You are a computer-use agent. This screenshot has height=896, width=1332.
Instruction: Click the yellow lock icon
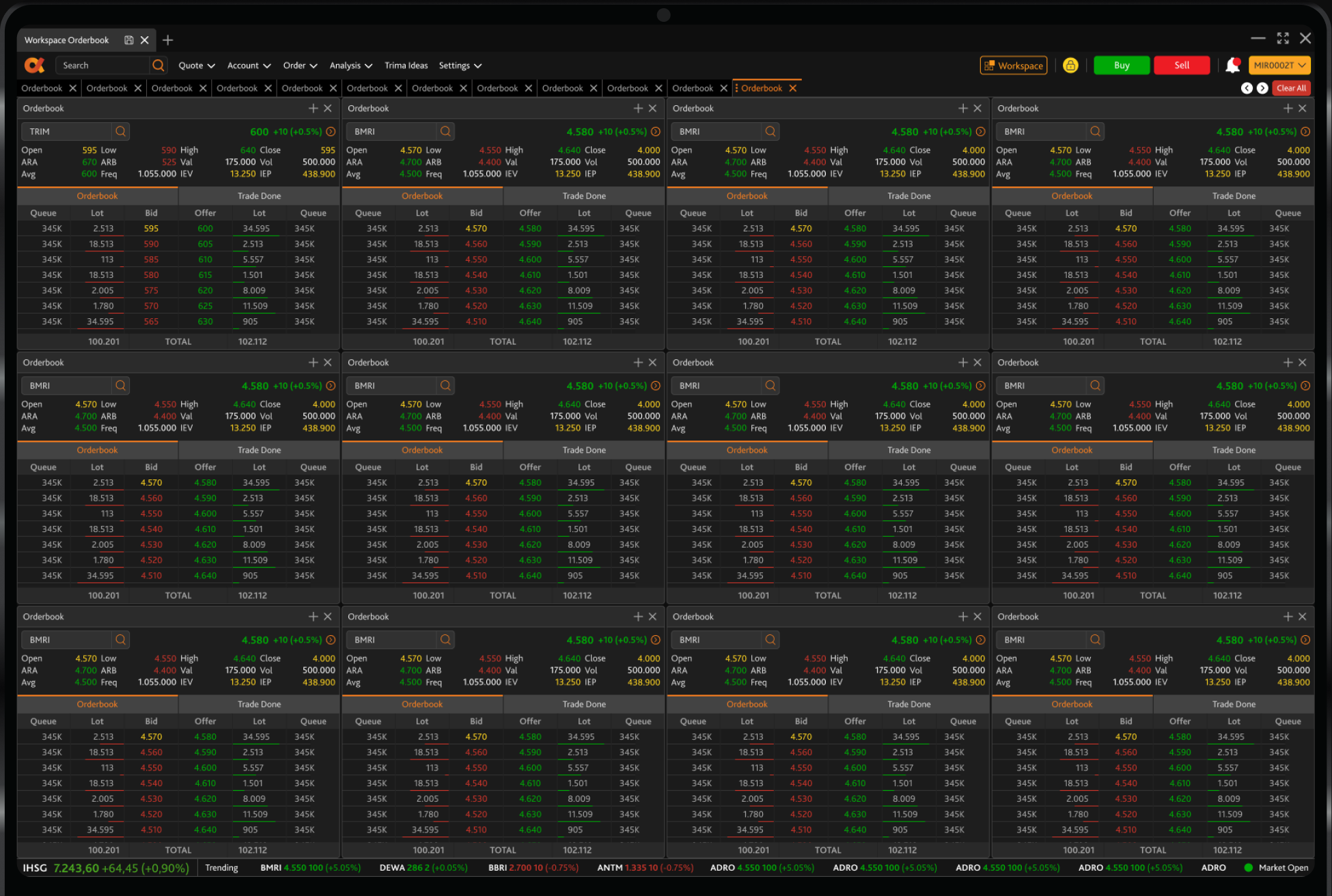pos(1070,66)
